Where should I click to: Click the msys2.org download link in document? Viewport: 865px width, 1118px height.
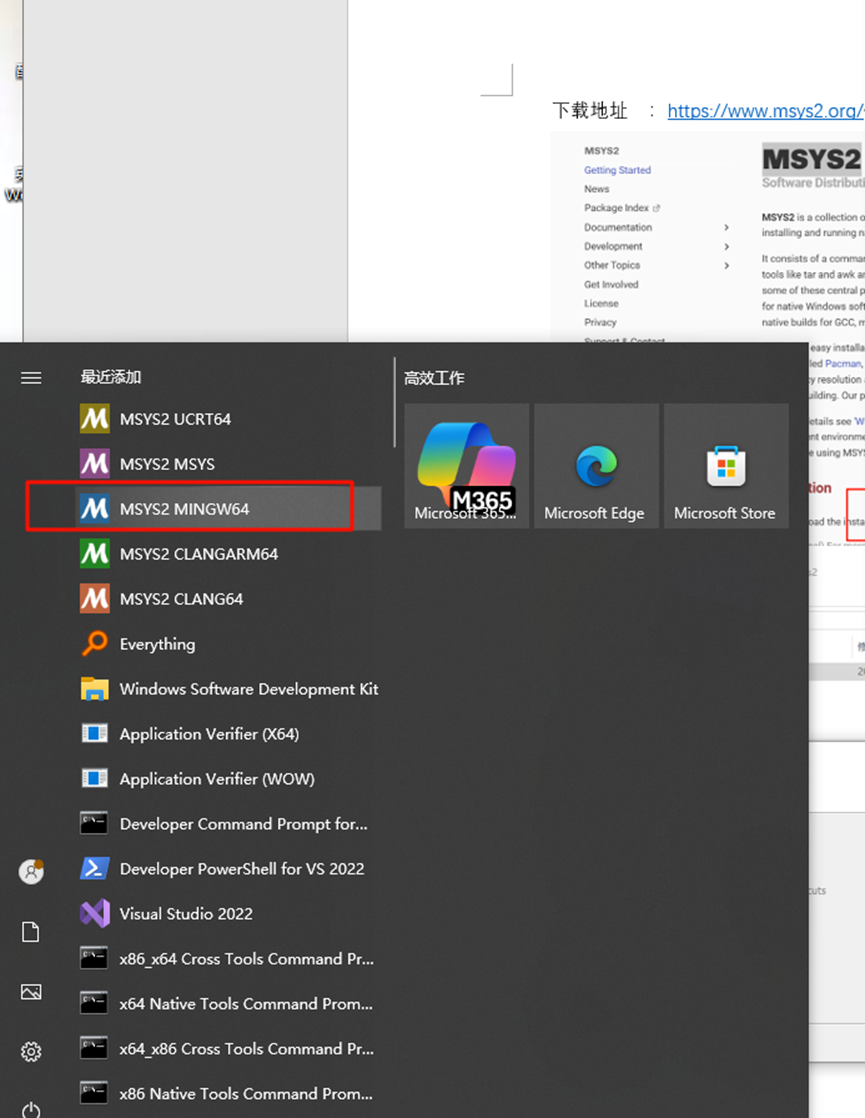[766, 111]
